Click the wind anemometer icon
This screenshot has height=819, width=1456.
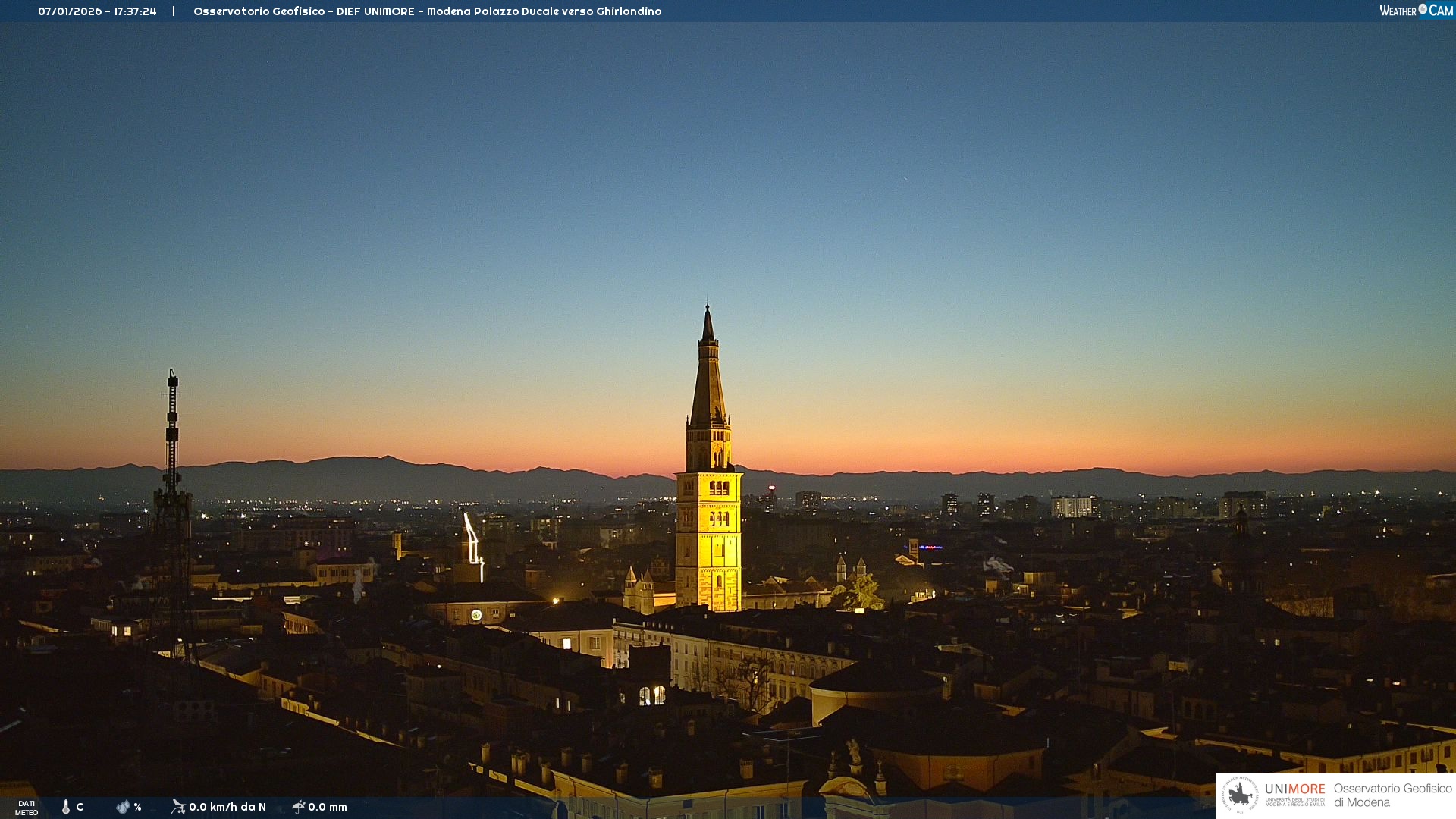(x=178, y=807)
